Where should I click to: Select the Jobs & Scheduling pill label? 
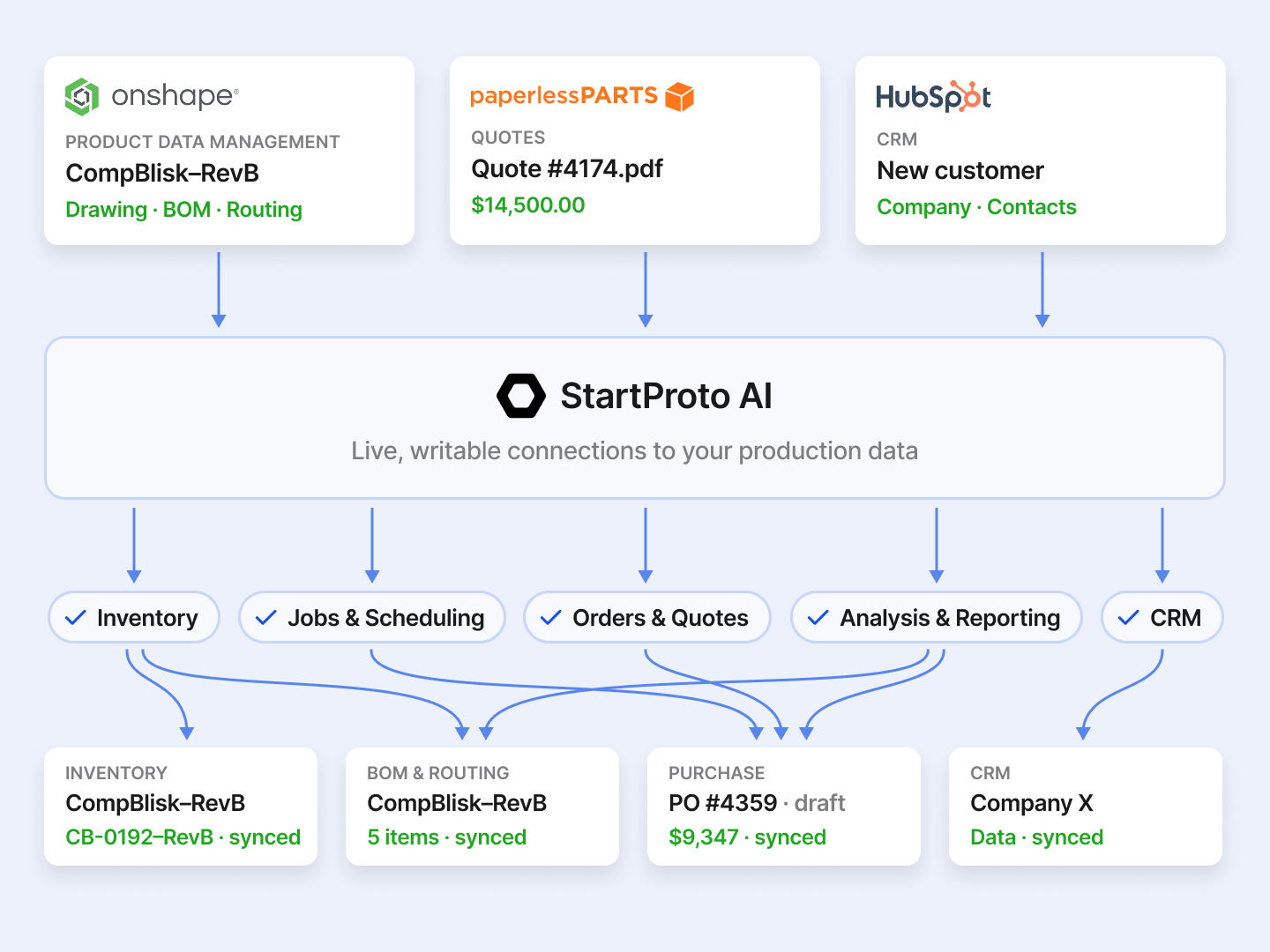(x=385, y=618)
